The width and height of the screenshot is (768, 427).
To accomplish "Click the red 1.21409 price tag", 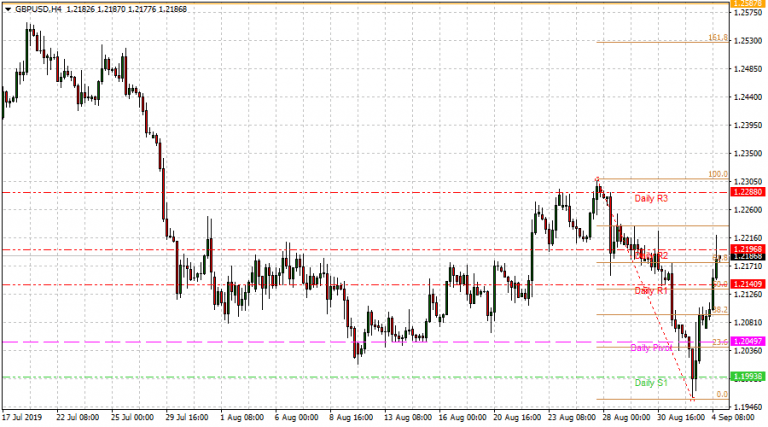I will (746, 285).
